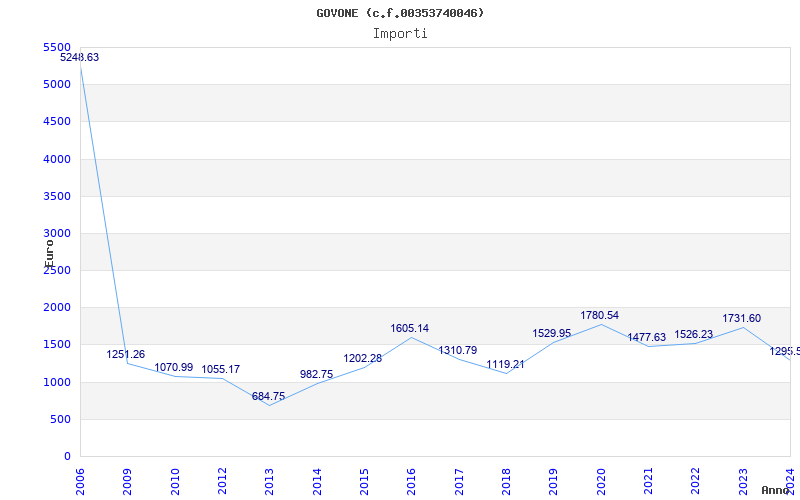Click the 5000 y-axis value
Viewport: 800px width, 500px height.
coord(57,84)
